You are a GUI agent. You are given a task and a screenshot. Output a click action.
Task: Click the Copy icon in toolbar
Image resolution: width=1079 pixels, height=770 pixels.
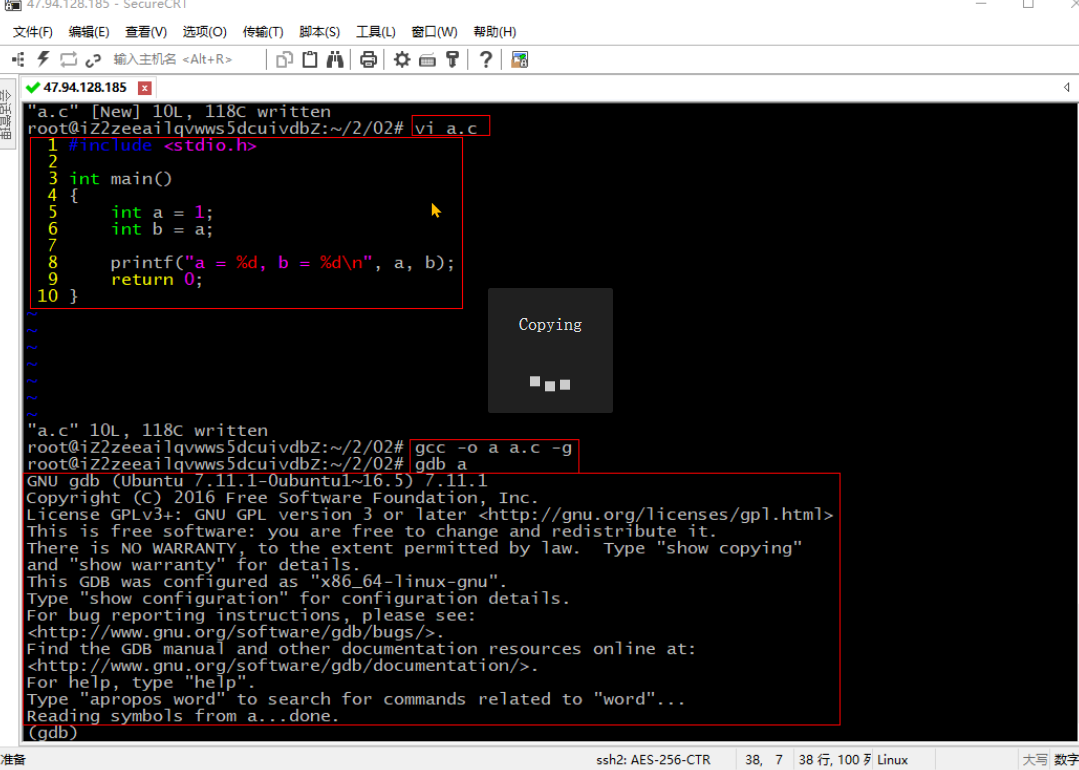(x=285, y=59)
